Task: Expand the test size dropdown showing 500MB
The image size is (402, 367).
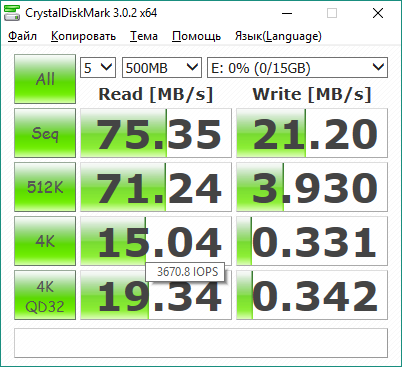Action: (162, 68)
